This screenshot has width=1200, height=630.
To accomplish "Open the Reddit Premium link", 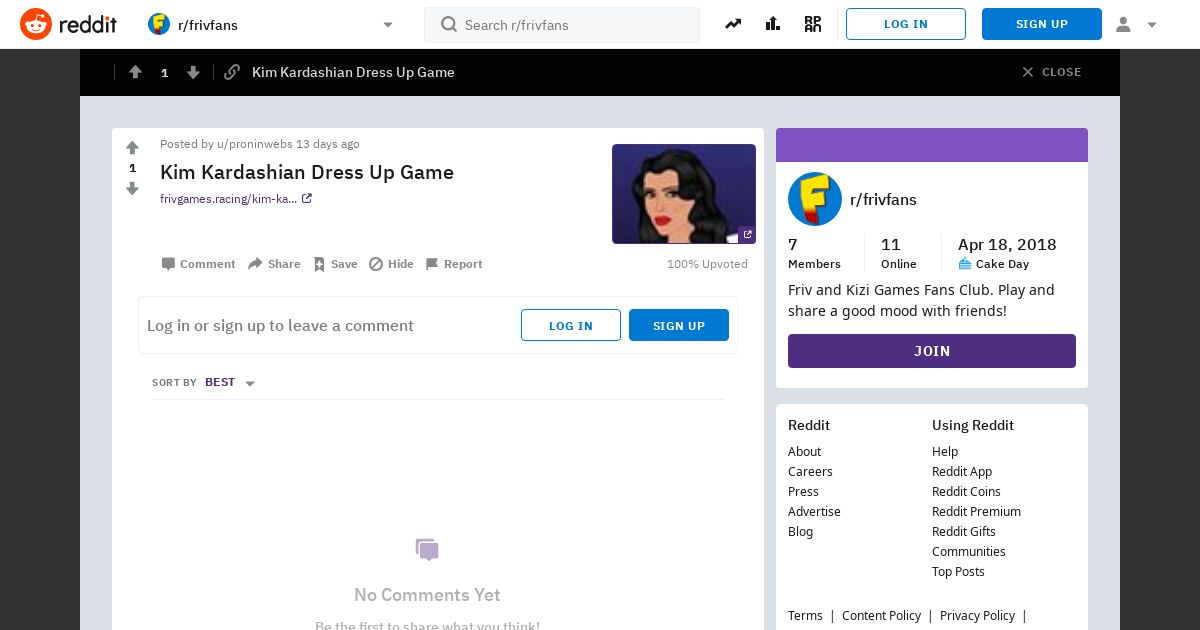I will click(x=976, y=512).
